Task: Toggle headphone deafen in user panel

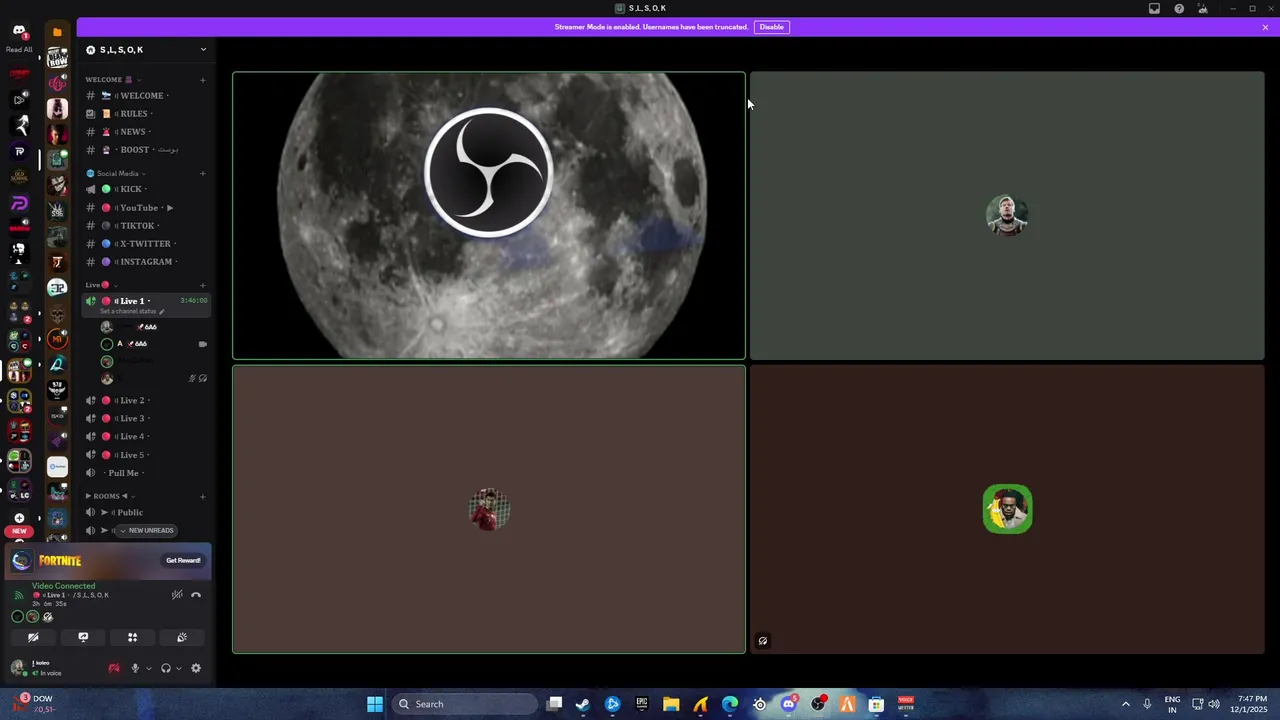Action: [x=166, y=668]
